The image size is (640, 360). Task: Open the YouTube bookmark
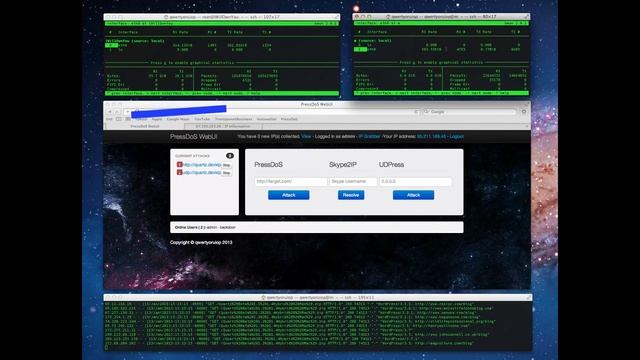point(202,119)
